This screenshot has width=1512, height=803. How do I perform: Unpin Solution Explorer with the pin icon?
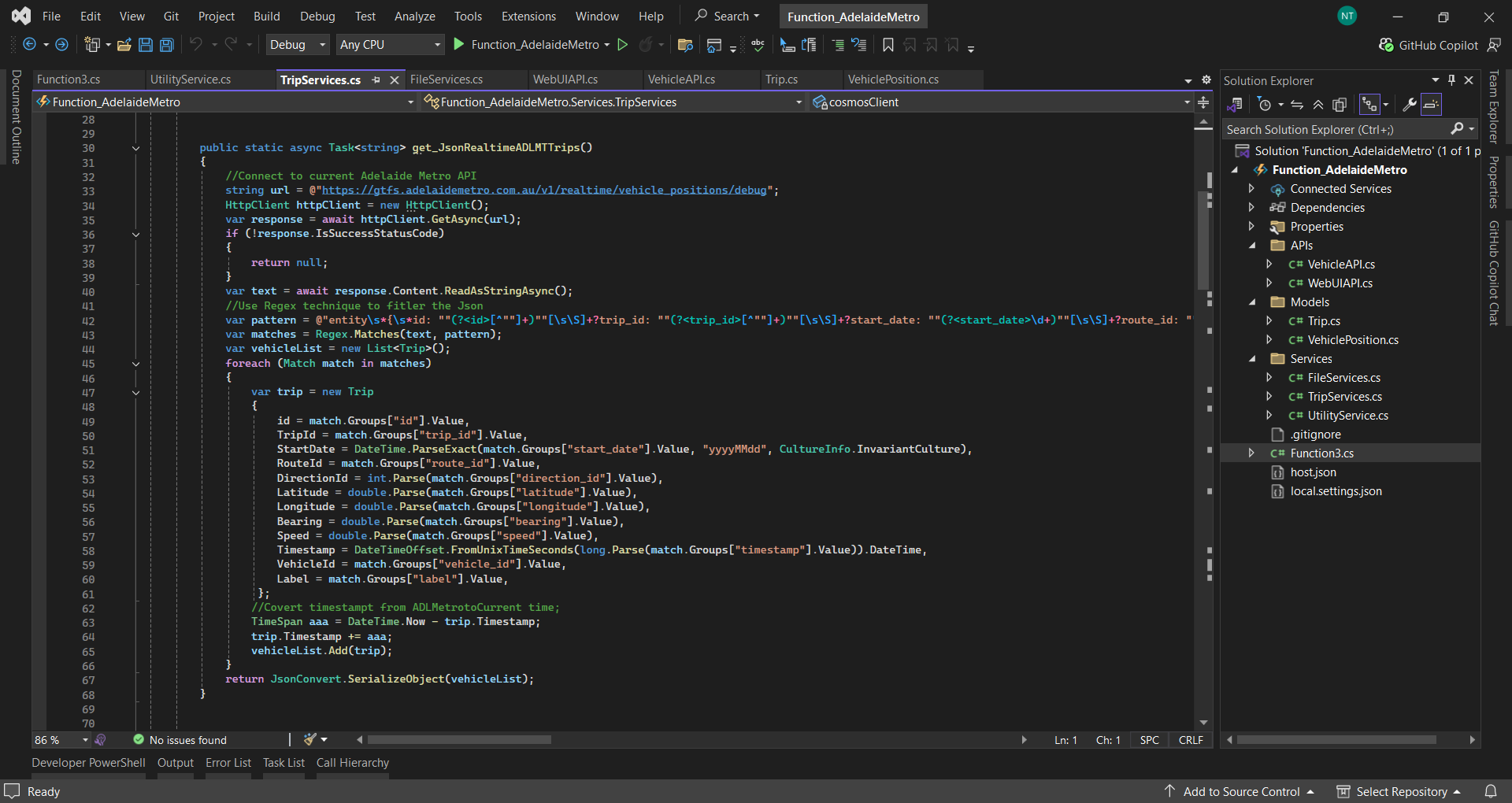pos(1451,80)
